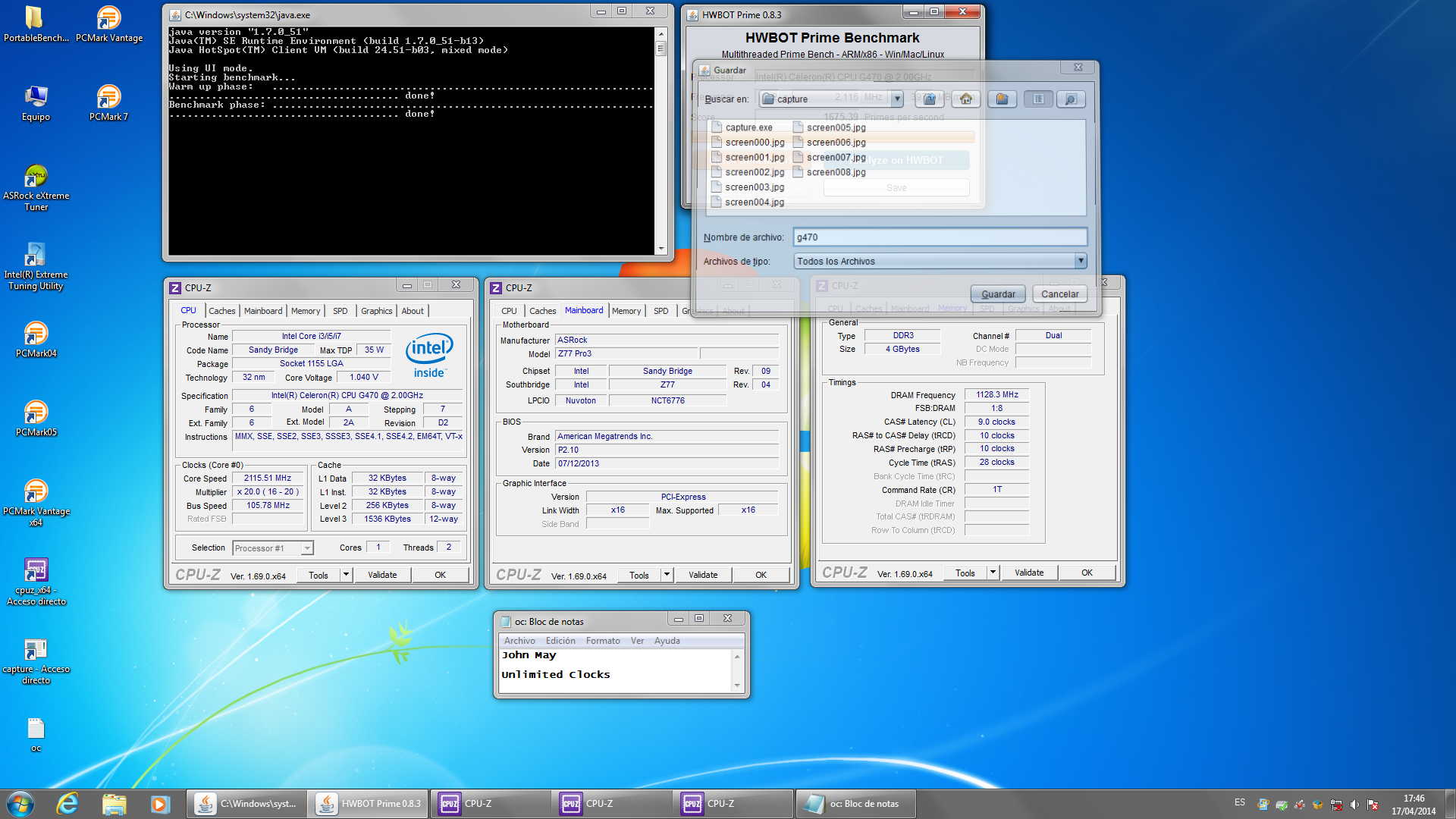Open the network status tray icon

point(1336,805)
